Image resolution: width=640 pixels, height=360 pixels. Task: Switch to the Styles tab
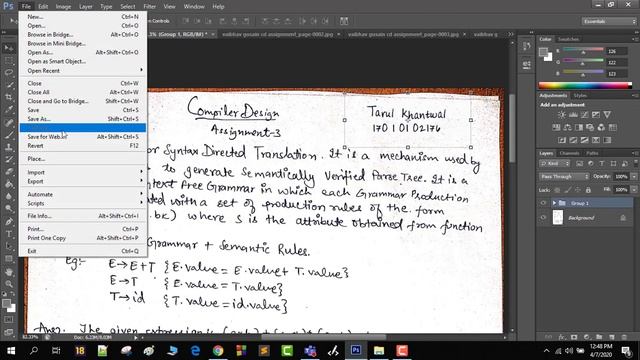580,96
